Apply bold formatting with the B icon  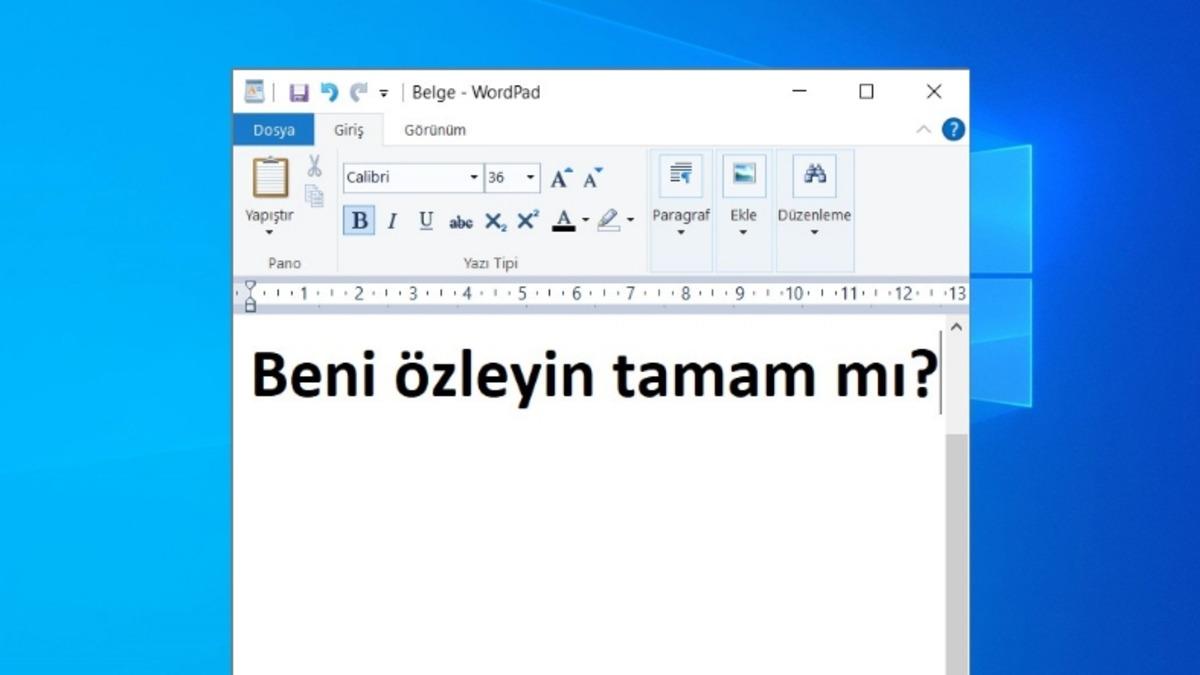[359, 221]
